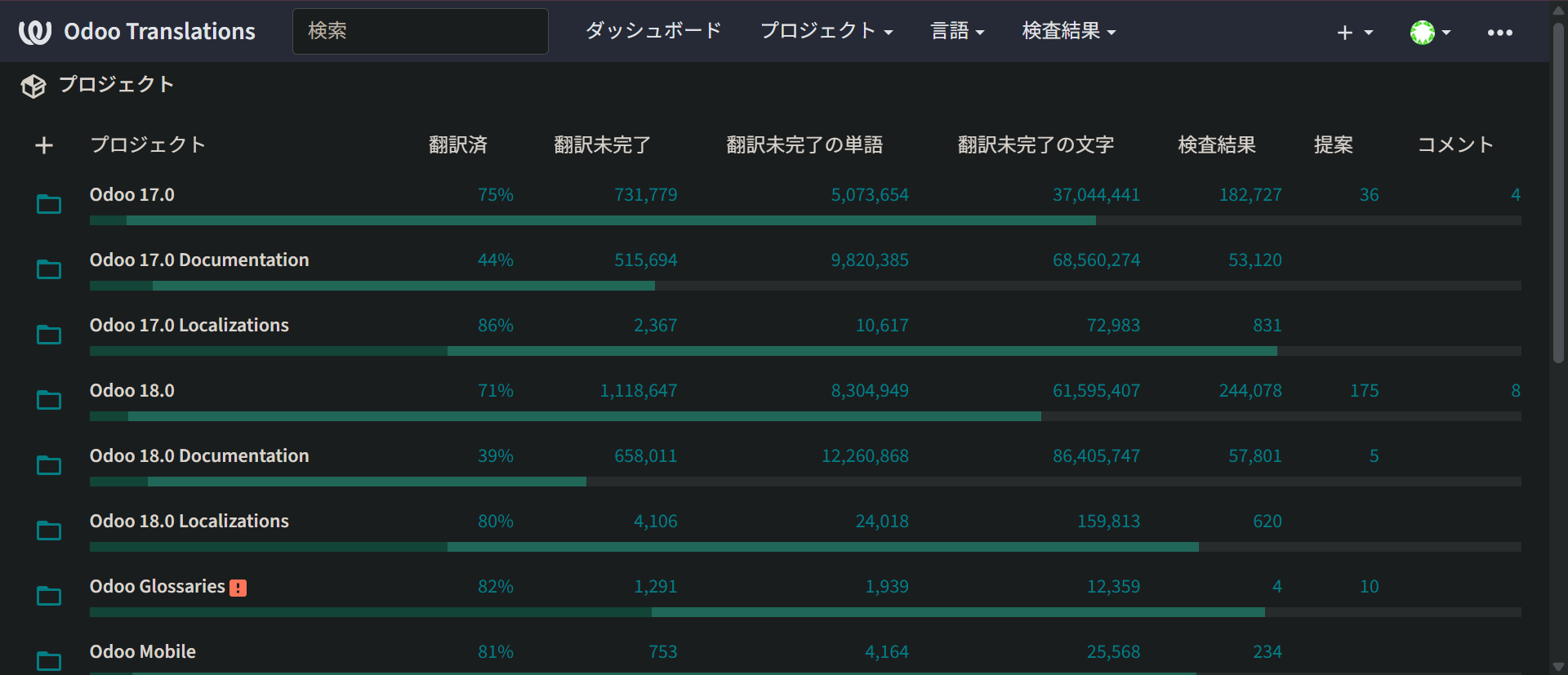Open the Odoo 18.0 Documentation project
Image resolution: width=1568 pixels, height=675 pixels.
[x=199, y=456]
